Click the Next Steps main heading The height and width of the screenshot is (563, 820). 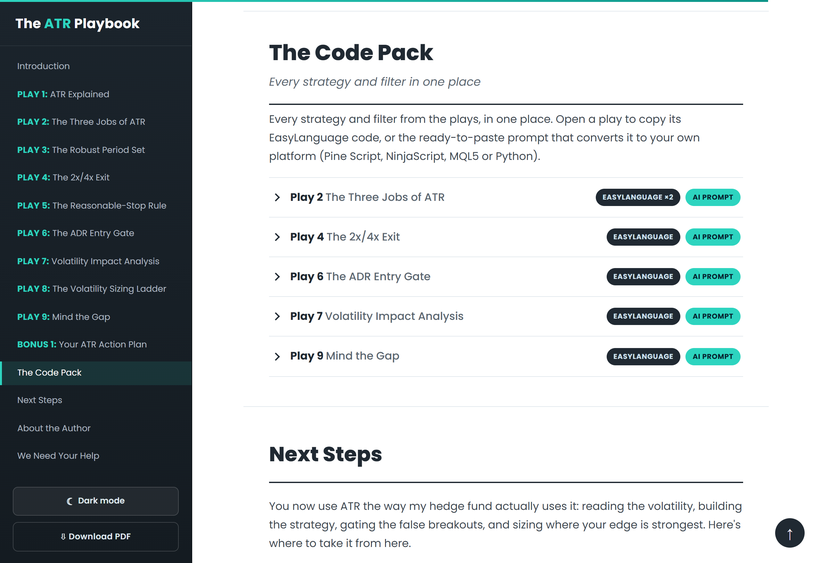coord(325,454)
